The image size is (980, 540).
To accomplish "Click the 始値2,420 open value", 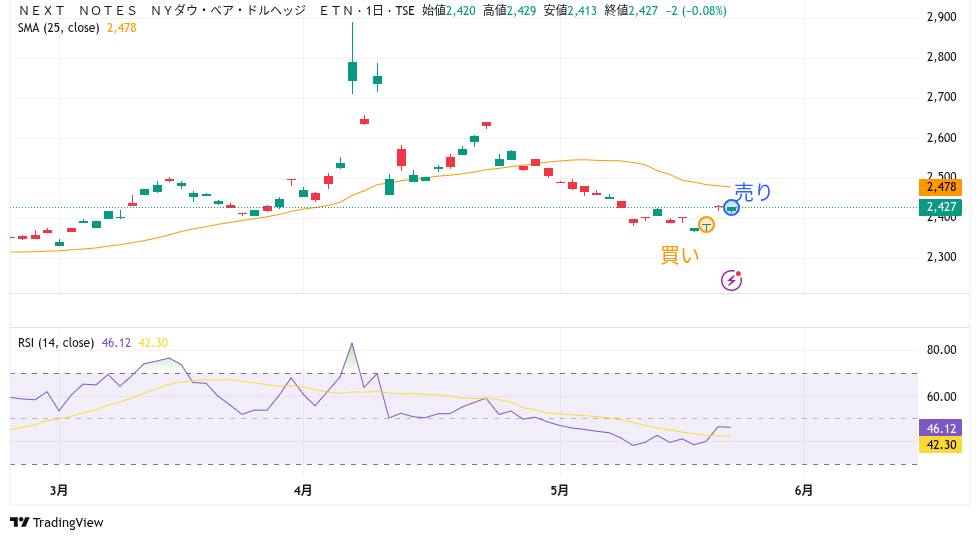I will tap(449, 11).
